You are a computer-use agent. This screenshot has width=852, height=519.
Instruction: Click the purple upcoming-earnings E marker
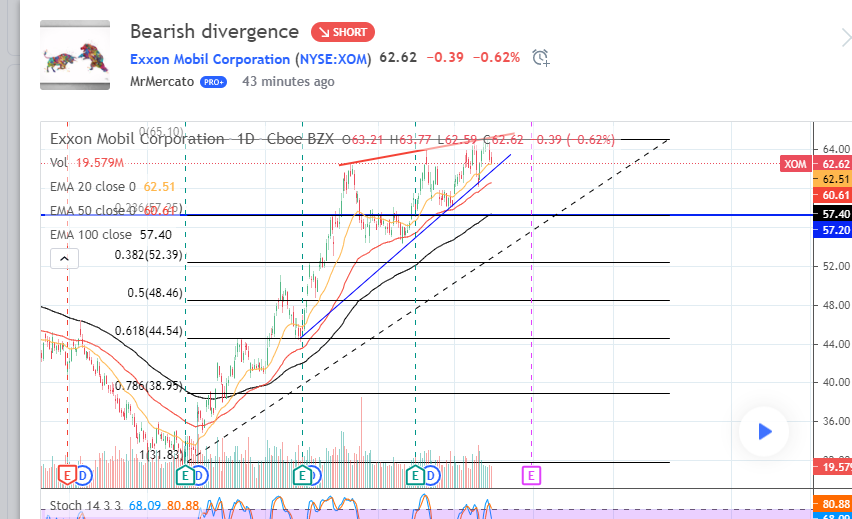(x=531, y=476)
